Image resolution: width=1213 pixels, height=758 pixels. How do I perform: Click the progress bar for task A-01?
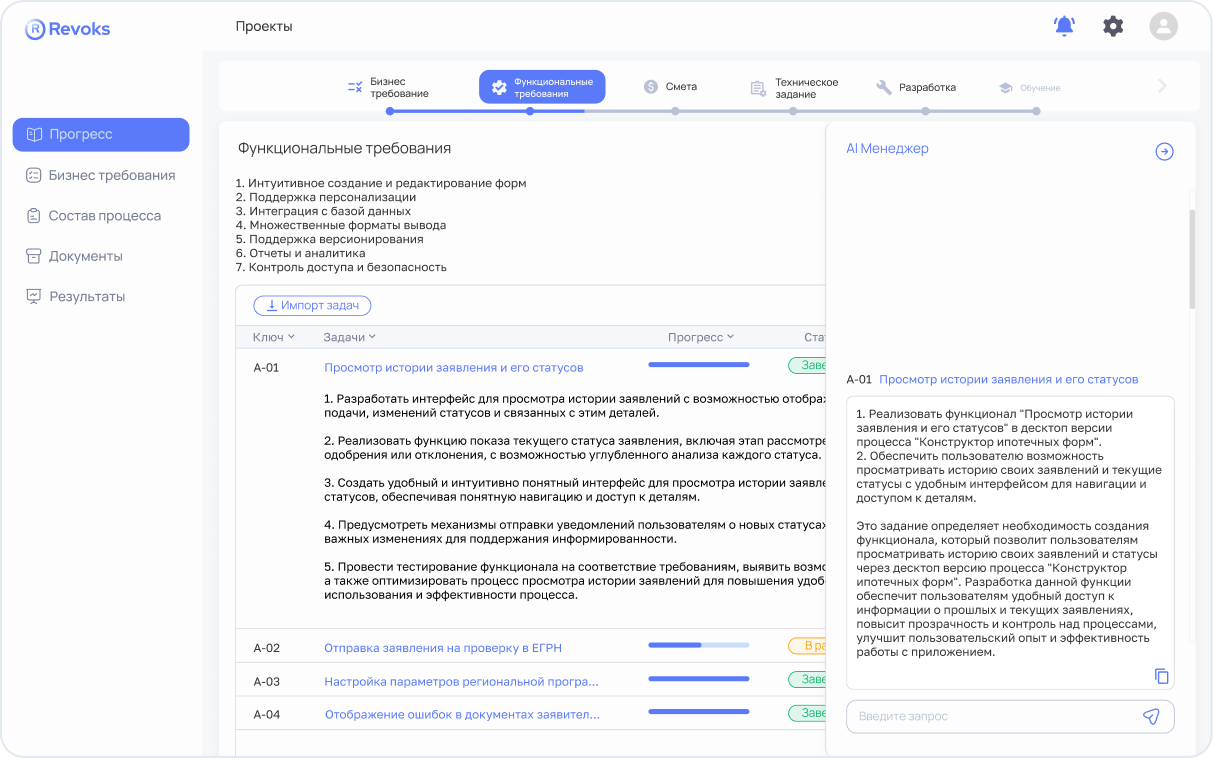tap(699, 365)
